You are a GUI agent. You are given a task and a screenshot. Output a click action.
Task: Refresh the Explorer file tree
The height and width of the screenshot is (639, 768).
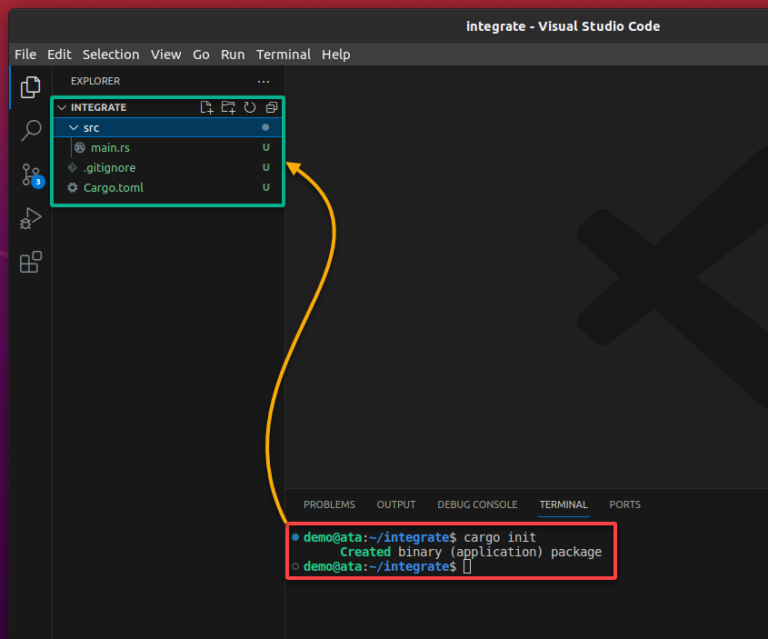[x=250, y=107]
